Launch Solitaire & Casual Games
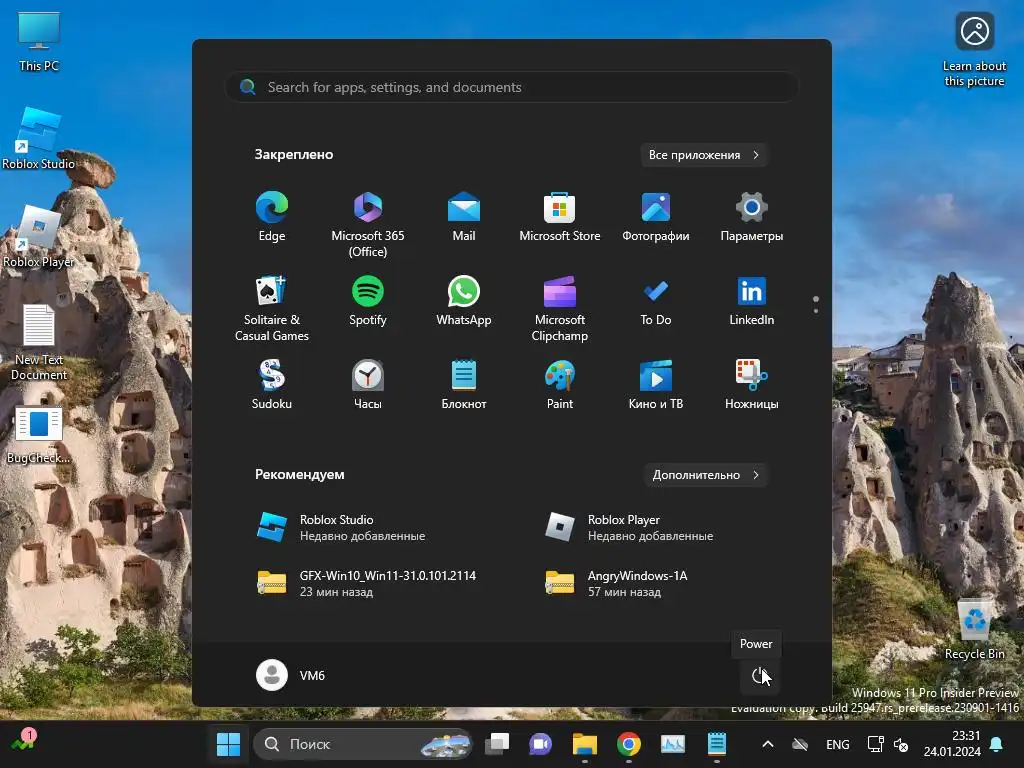 (x=272, y=308)
